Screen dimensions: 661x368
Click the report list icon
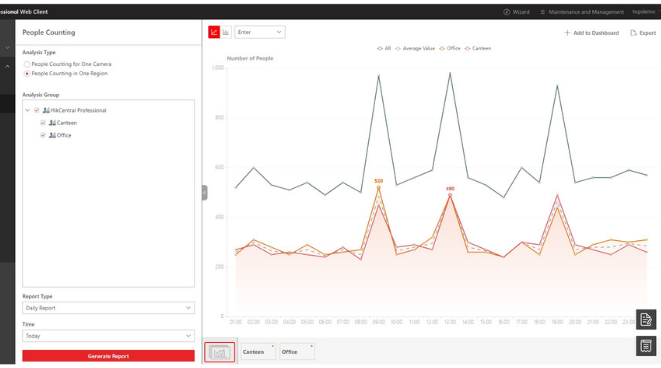pyautogui.click(x=646, y=346)
